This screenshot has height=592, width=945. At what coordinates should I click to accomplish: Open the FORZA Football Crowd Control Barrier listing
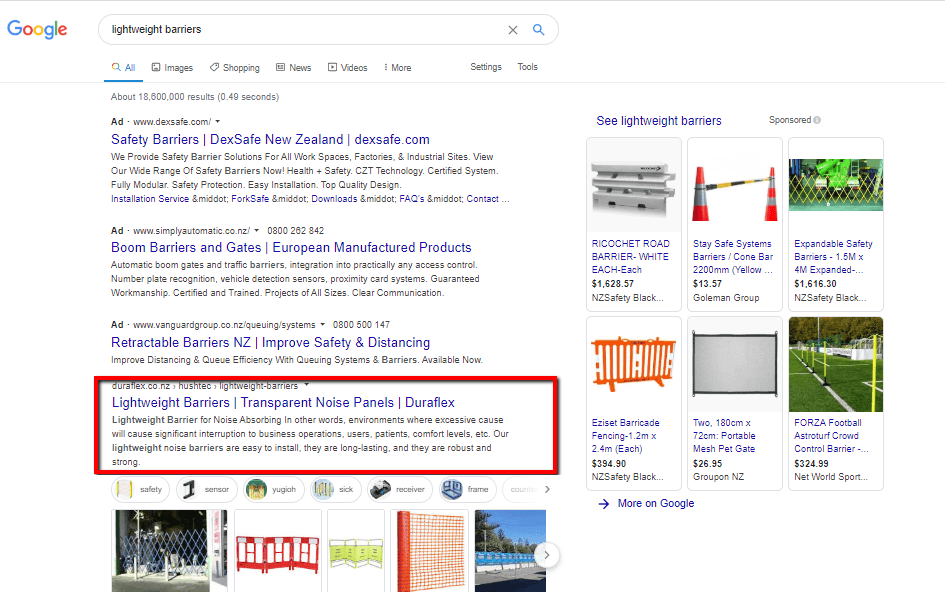point(832,436)
